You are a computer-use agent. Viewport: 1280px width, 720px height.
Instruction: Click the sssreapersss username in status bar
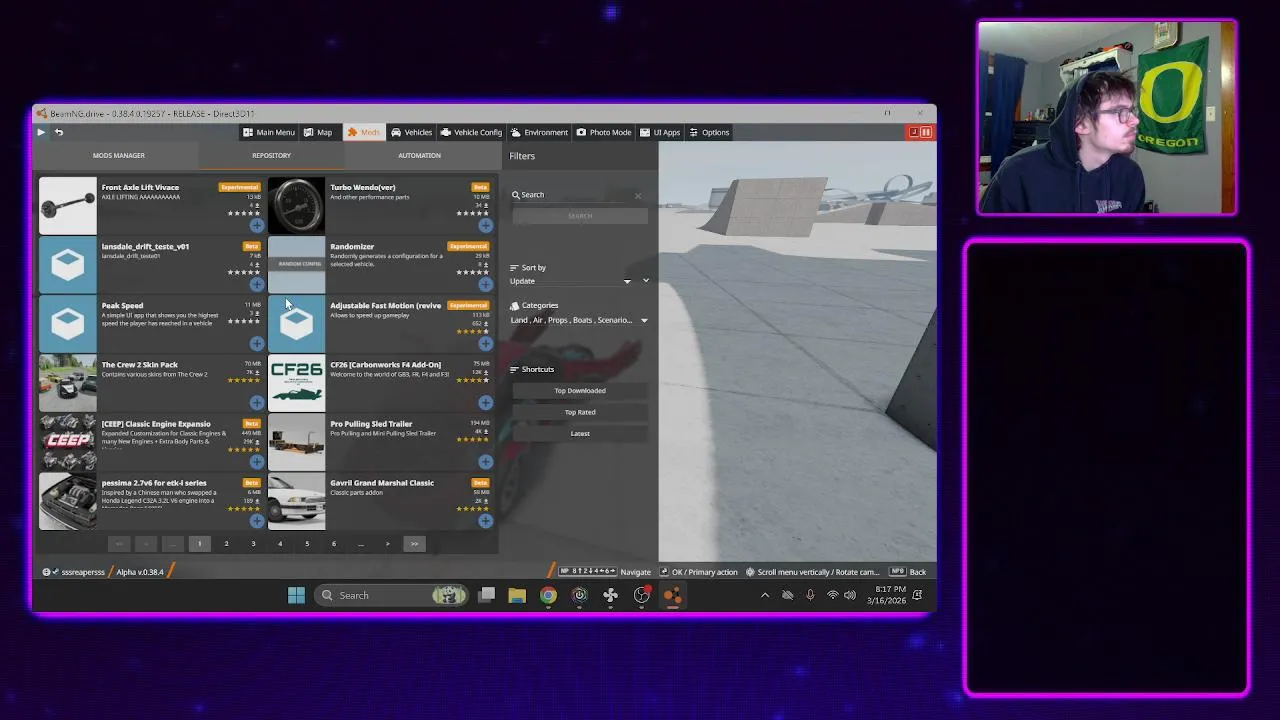click(x=82, y=572)
